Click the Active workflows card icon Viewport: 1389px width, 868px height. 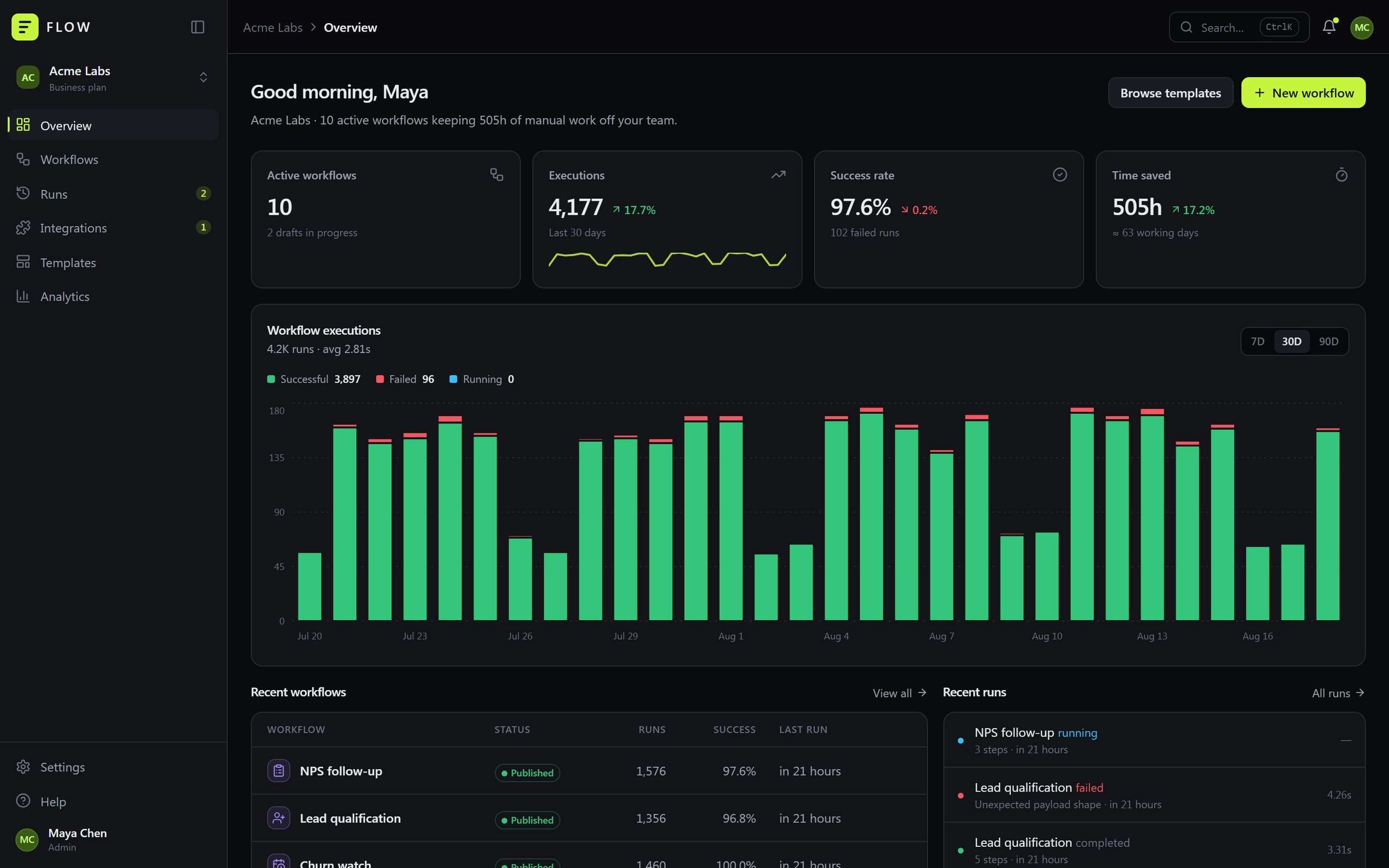496,175
